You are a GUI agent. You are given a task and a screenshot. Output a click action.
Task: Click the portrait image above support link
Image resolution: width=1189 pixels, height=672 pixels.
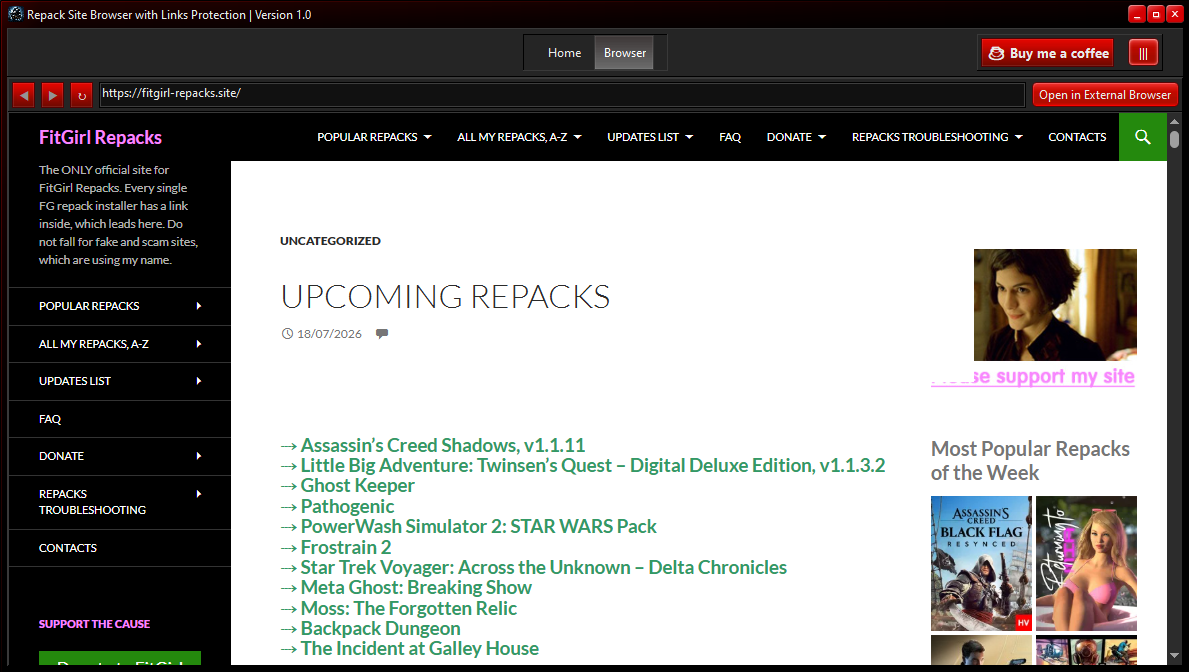coord(1055,305)
